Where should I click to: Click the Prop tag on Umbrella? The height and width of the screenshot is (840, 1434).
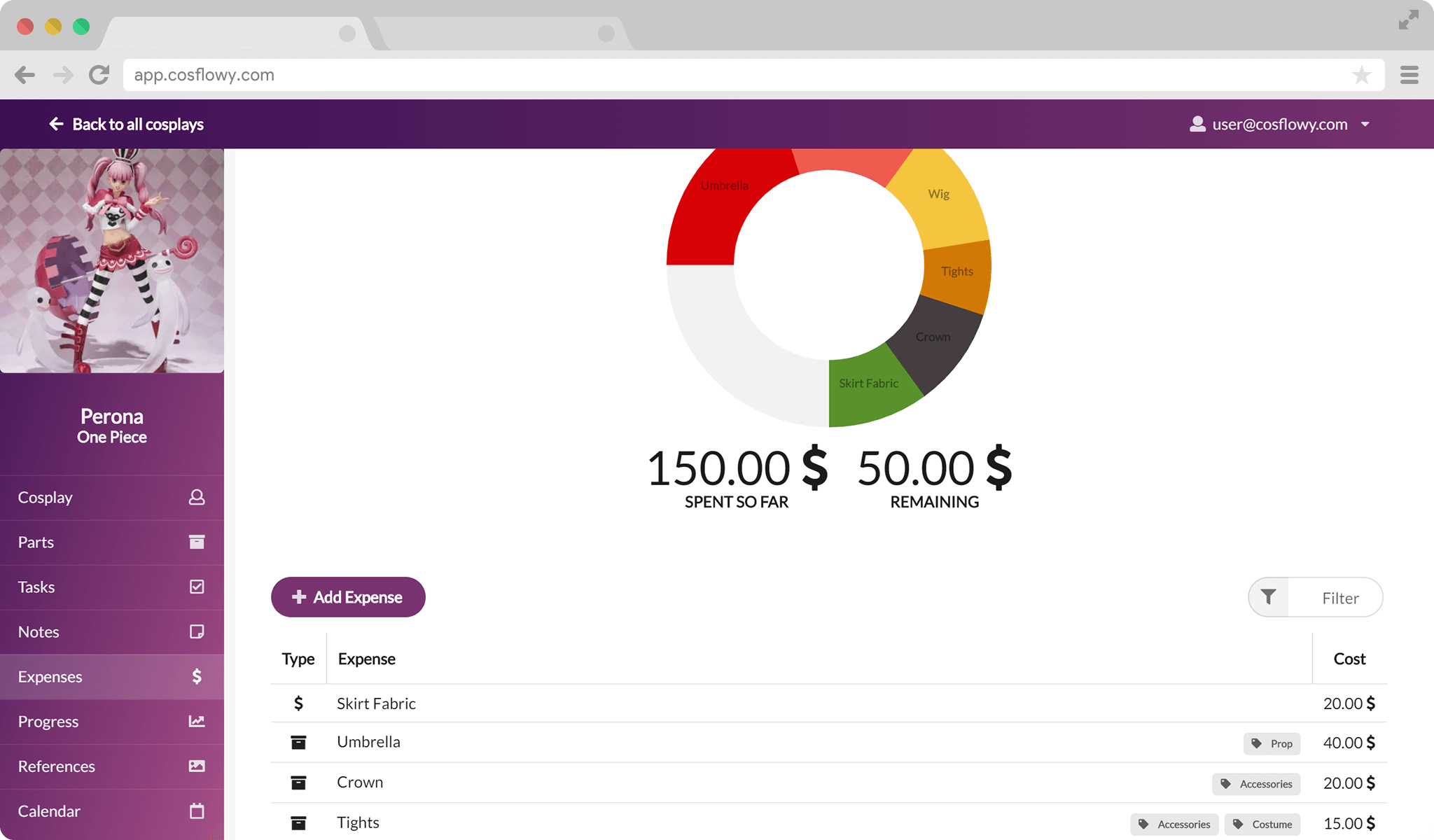coord(1272,743)
